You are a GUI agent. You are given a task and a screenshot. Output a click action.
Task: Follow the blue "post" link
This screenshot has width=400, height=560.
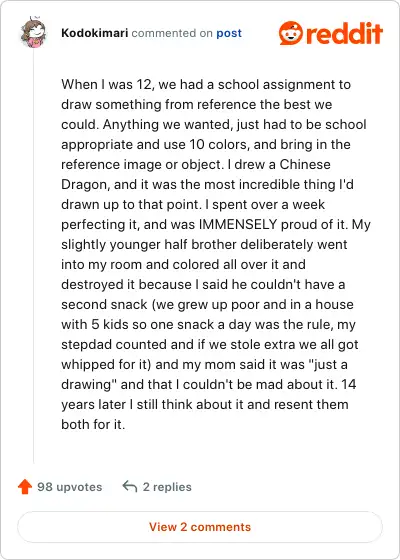(229, 34)
